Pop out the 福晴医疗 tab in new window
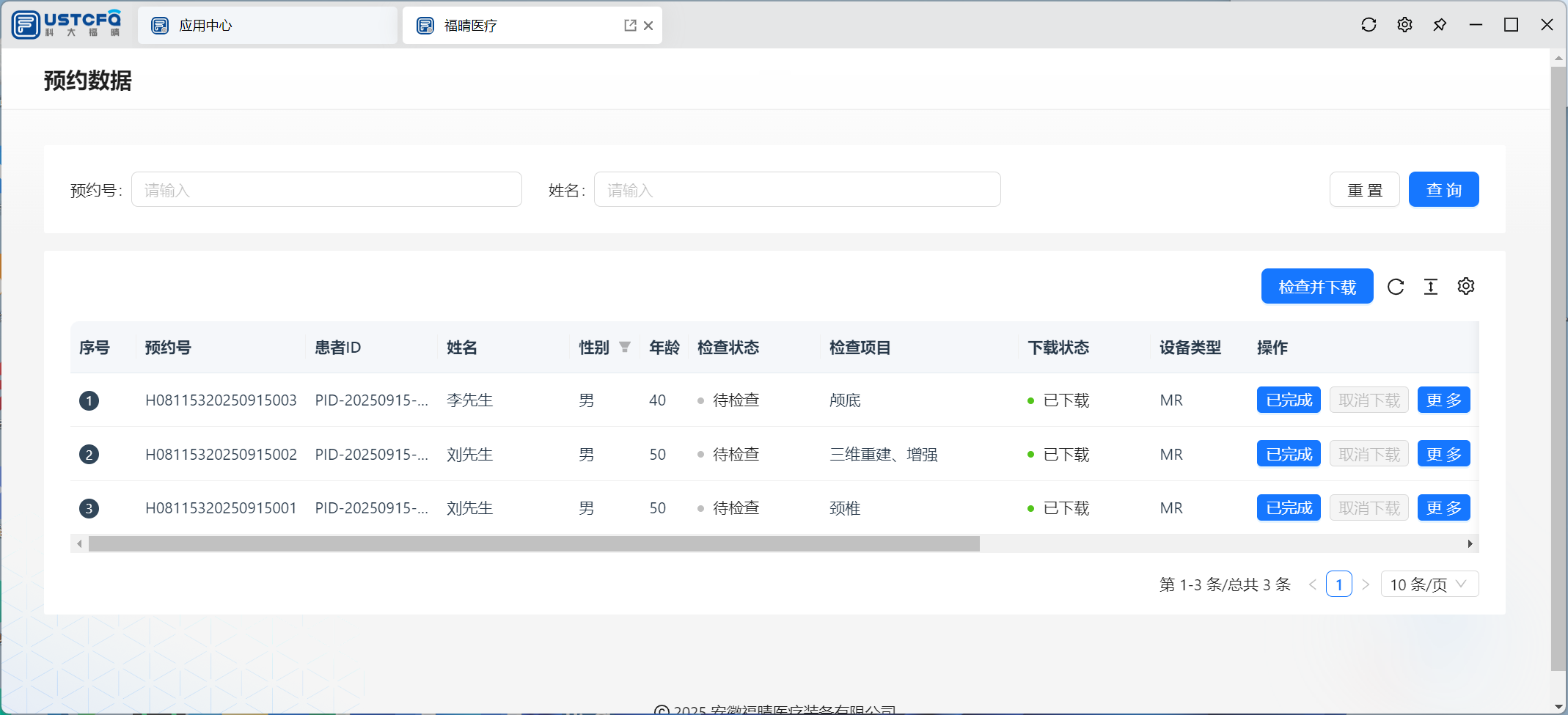Image resolution: width=1568 pixels, height=715 pixels. 630,26
